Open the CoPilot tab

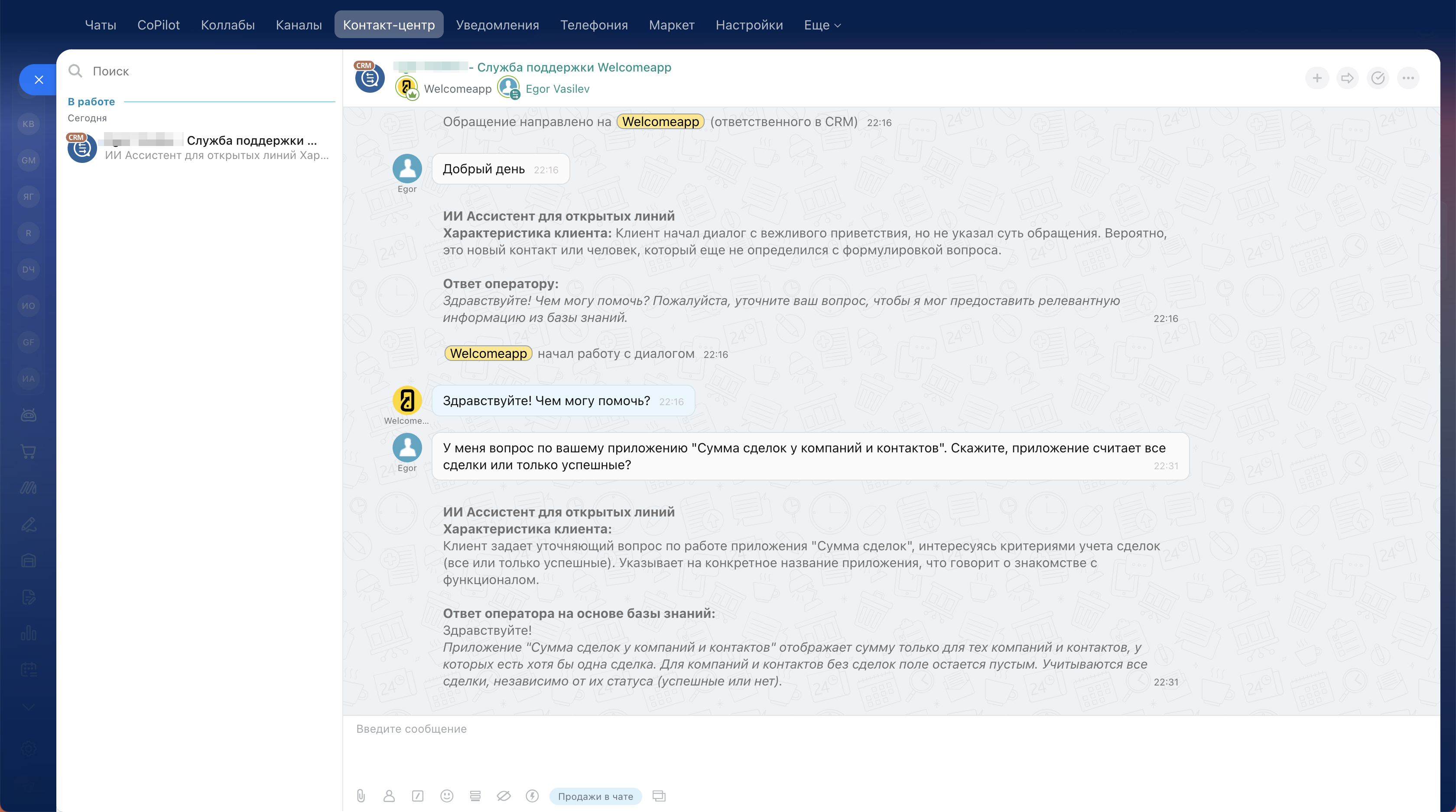click(x=158, y=25)
